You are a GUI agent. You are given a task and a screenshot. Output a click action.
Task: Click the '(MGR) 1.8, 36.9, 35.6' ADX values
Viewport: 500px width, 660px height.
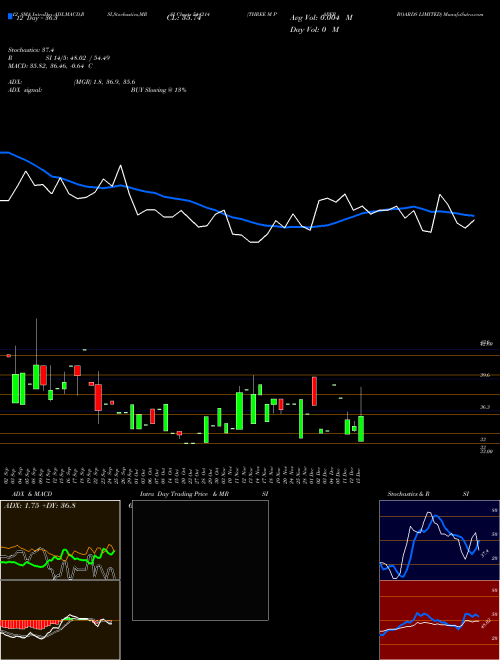104,82
